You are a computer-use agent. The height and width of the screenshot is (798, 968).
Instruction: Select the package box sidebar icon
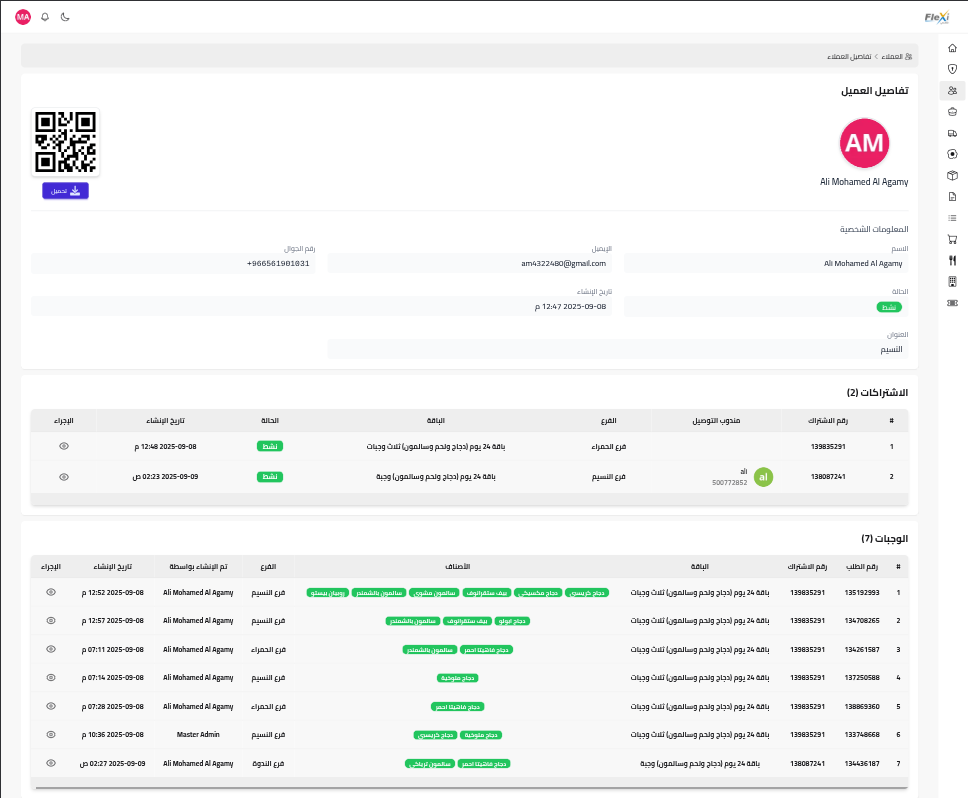(952, 175)
